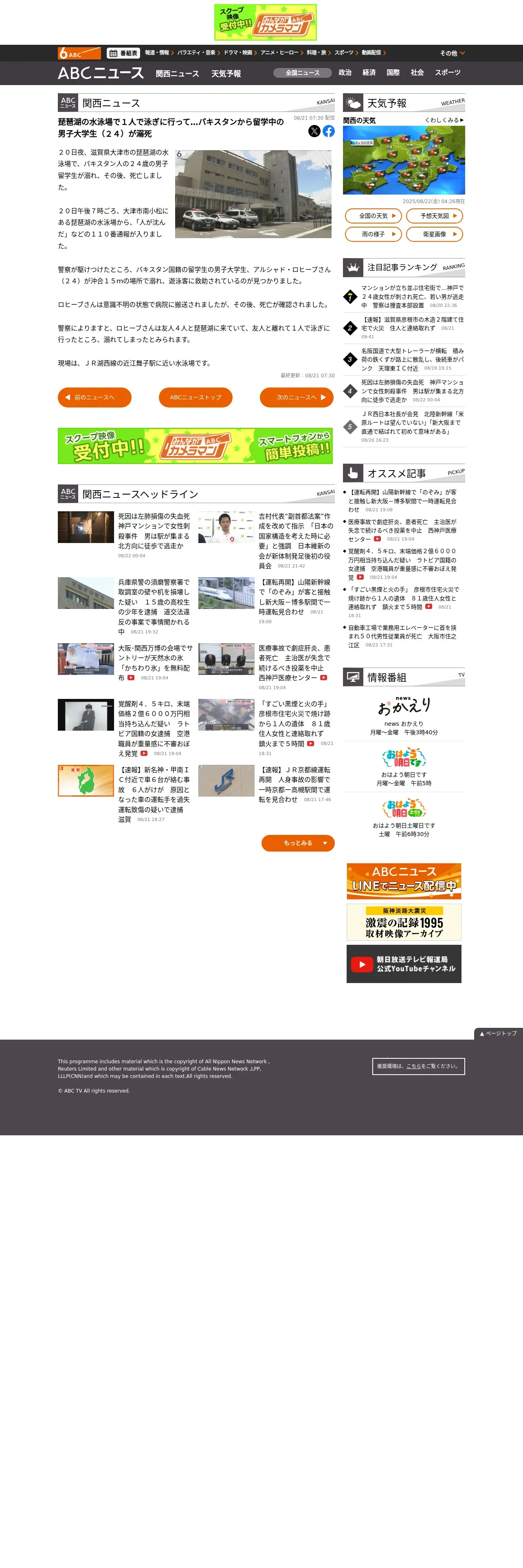
Task: Open 料理・旅 category menu
Action: click(319, 53)
